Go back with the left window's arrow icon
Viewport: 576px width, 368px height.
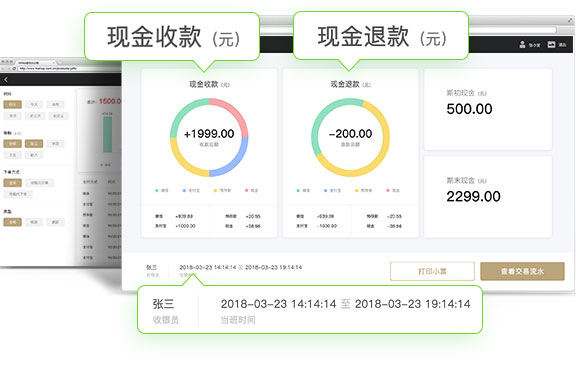coord(6,79)
